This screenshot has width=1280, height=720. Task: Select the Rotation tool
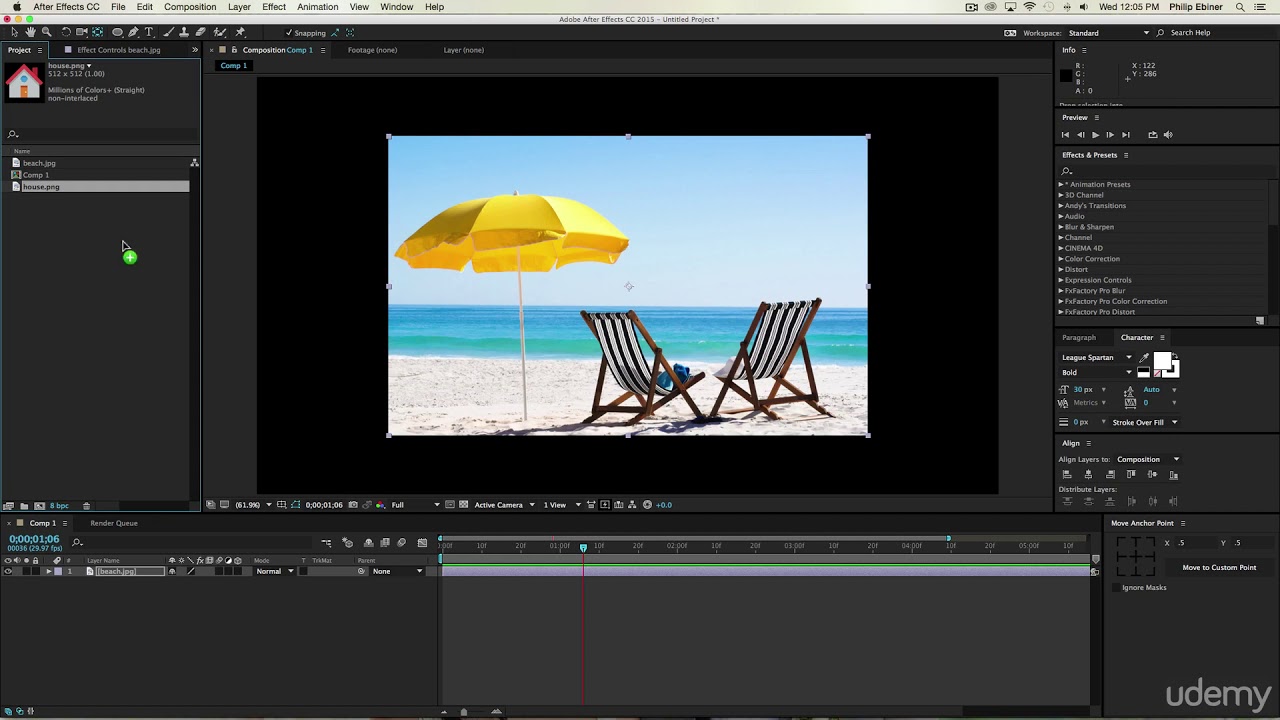(66, 32)
